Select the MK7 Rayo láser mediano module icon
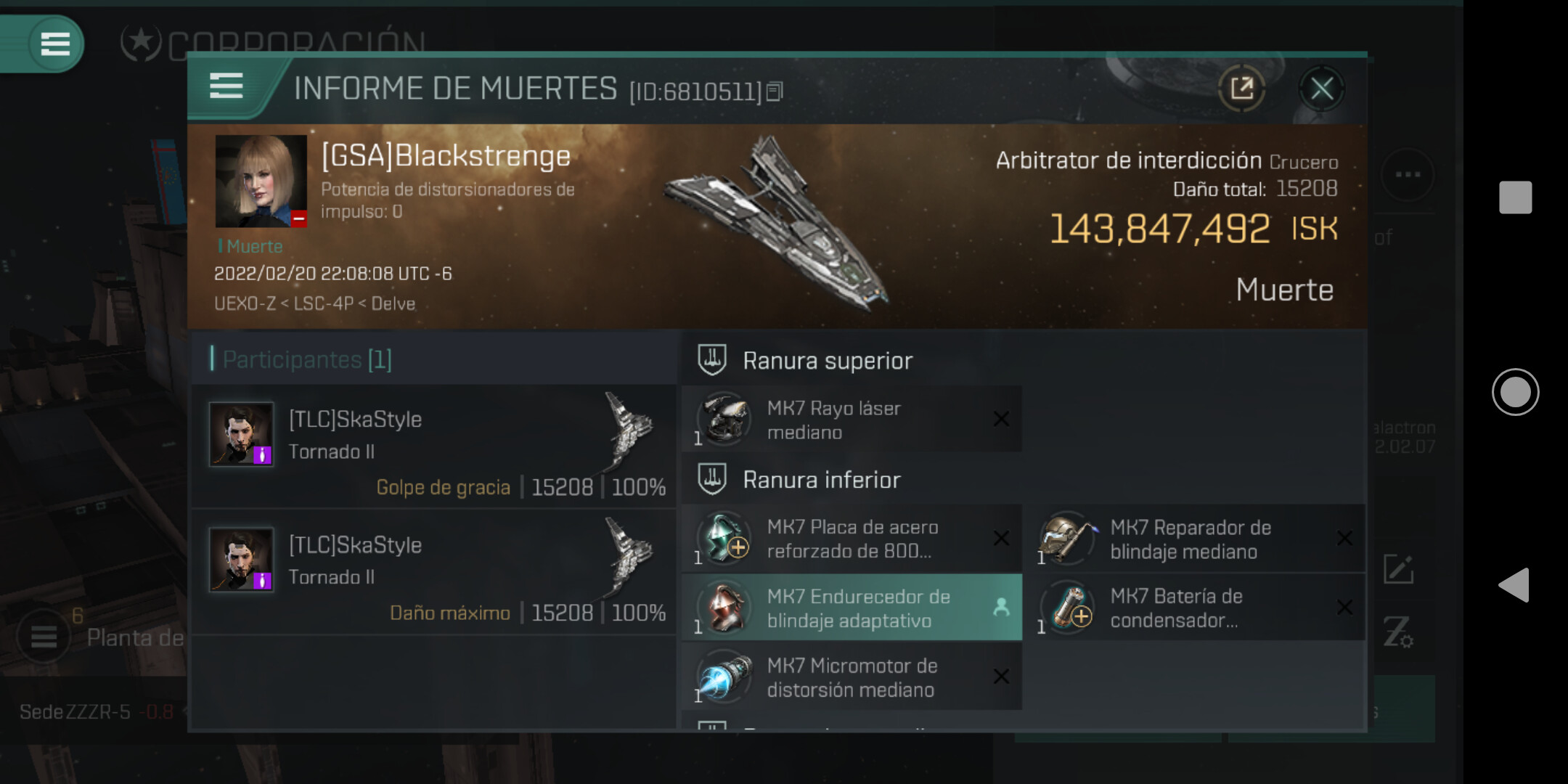Image resolution: width=1568 pixels, height=784 pixels. 724,419
